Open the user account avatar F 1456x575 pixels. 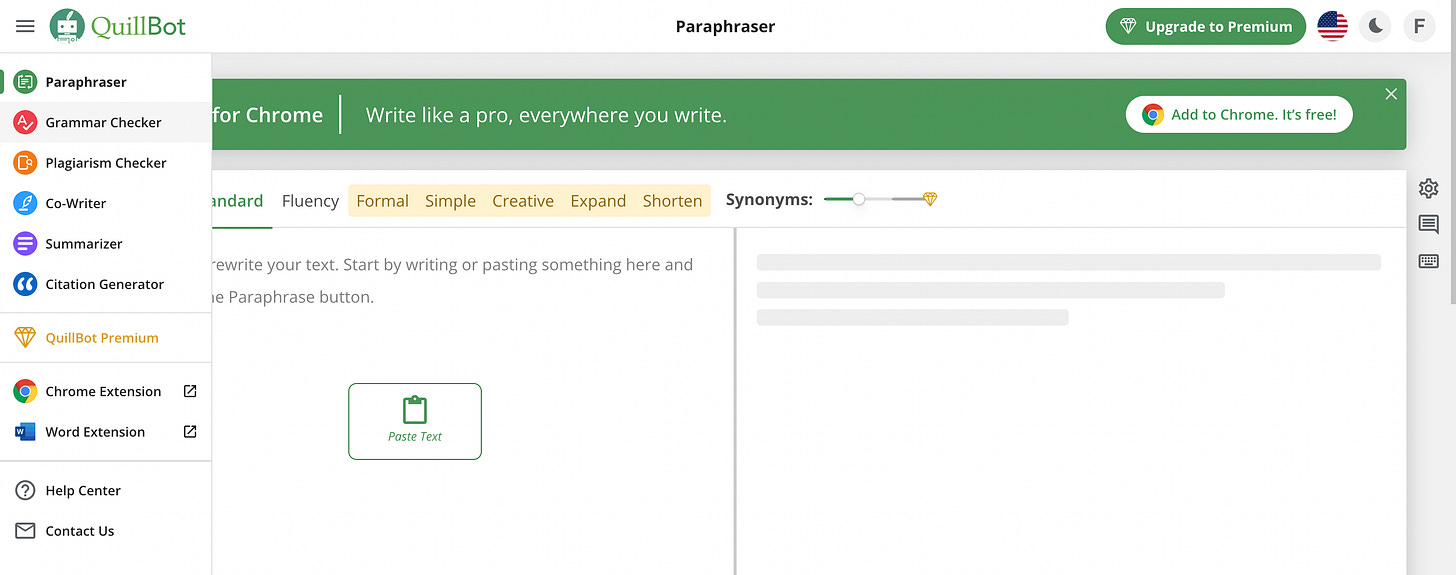click(1418, 27)
